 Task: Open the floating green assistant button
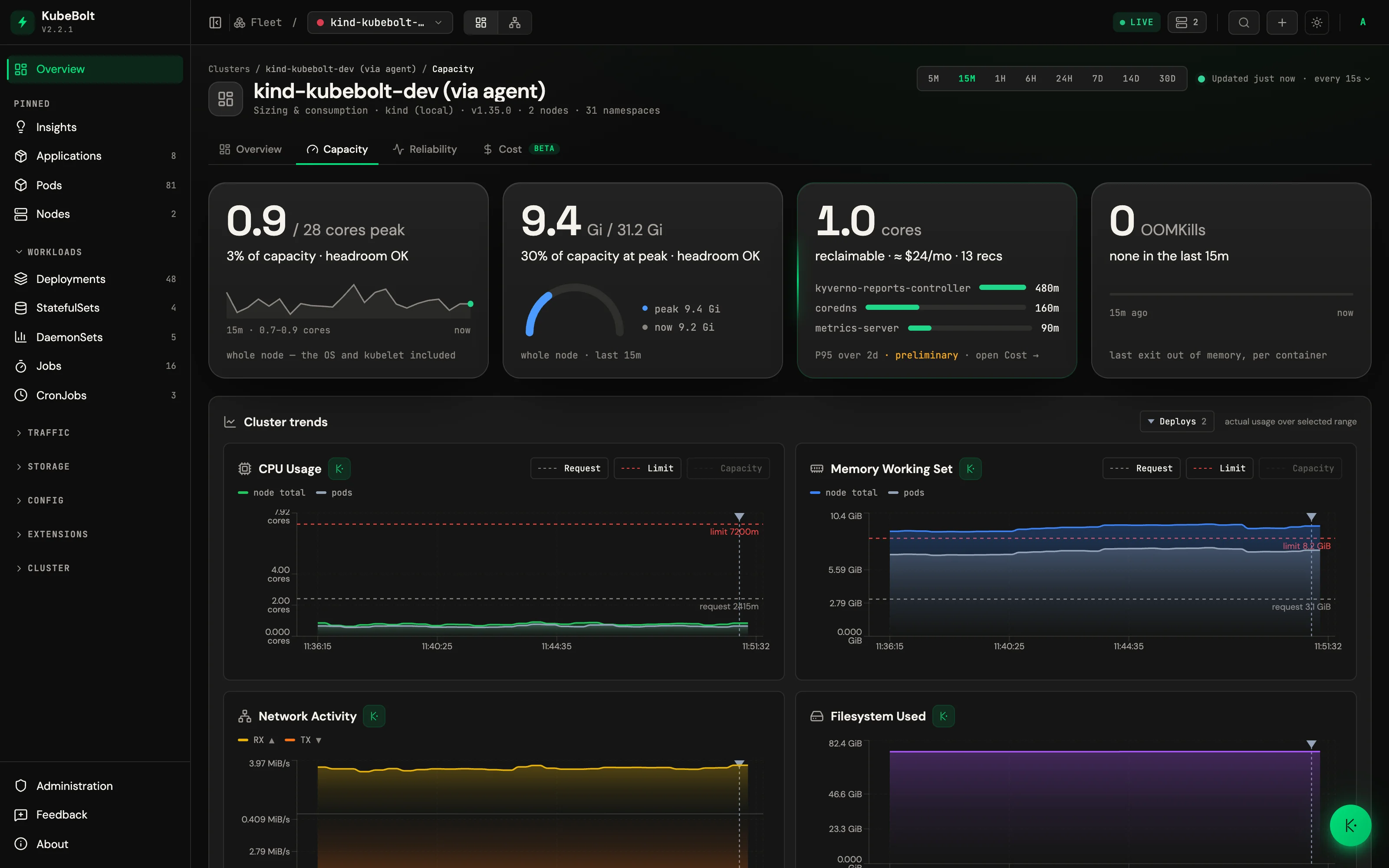pos(1350,825)
